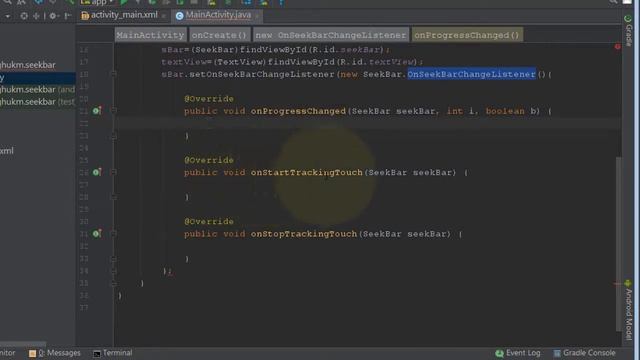
Task: Click @Override above onStopTrackingTouch
Action: [209, 221]
